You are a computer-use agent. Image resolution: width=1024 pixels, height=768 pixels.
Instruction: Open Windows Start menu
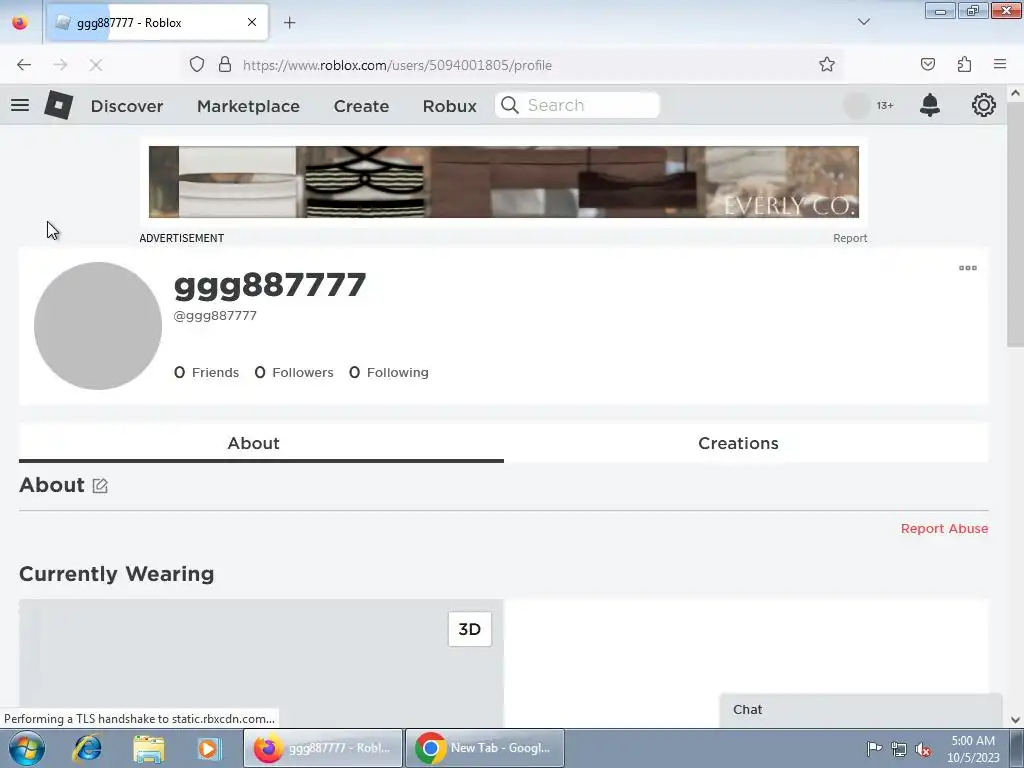coord(27,748)
